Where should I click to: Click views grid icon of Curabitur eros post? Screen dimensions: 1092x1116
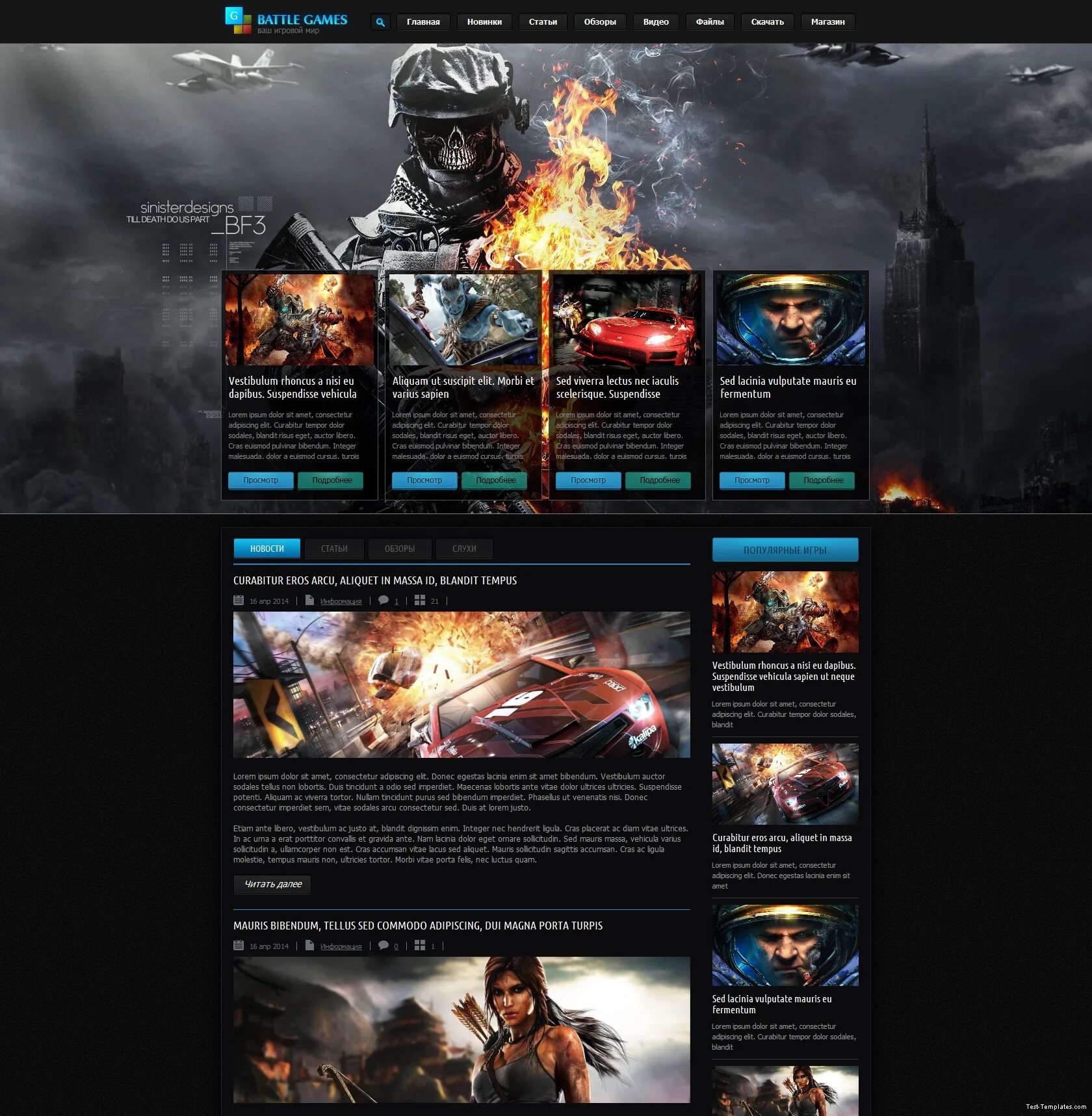(x=420, y=601)
